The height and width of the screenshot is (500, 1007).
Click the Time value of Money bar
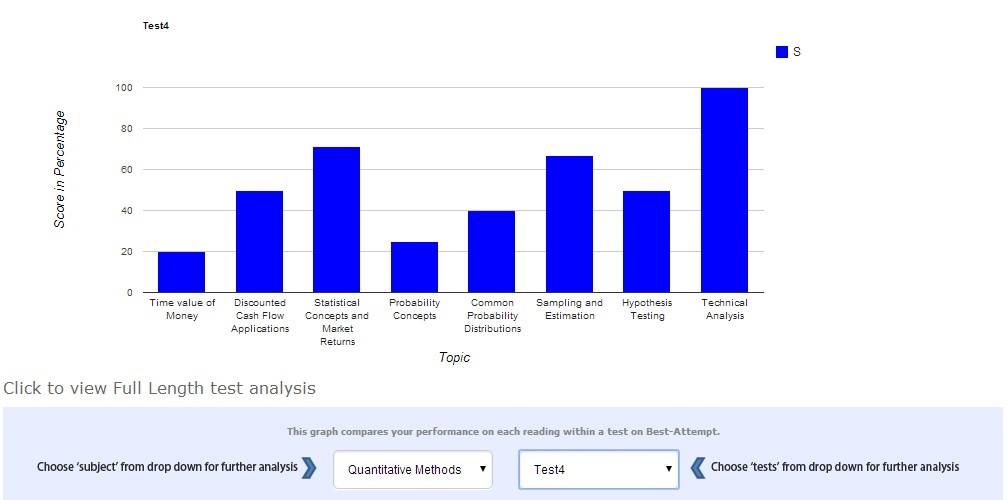pyautogui.click(x=182, y=272)
